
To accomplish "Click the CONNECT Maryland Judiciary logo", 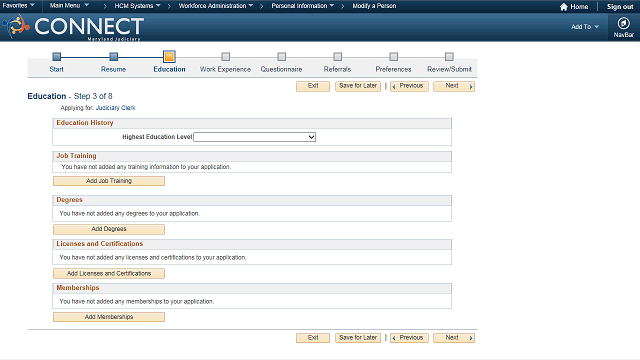I will [x=74, y=27].
